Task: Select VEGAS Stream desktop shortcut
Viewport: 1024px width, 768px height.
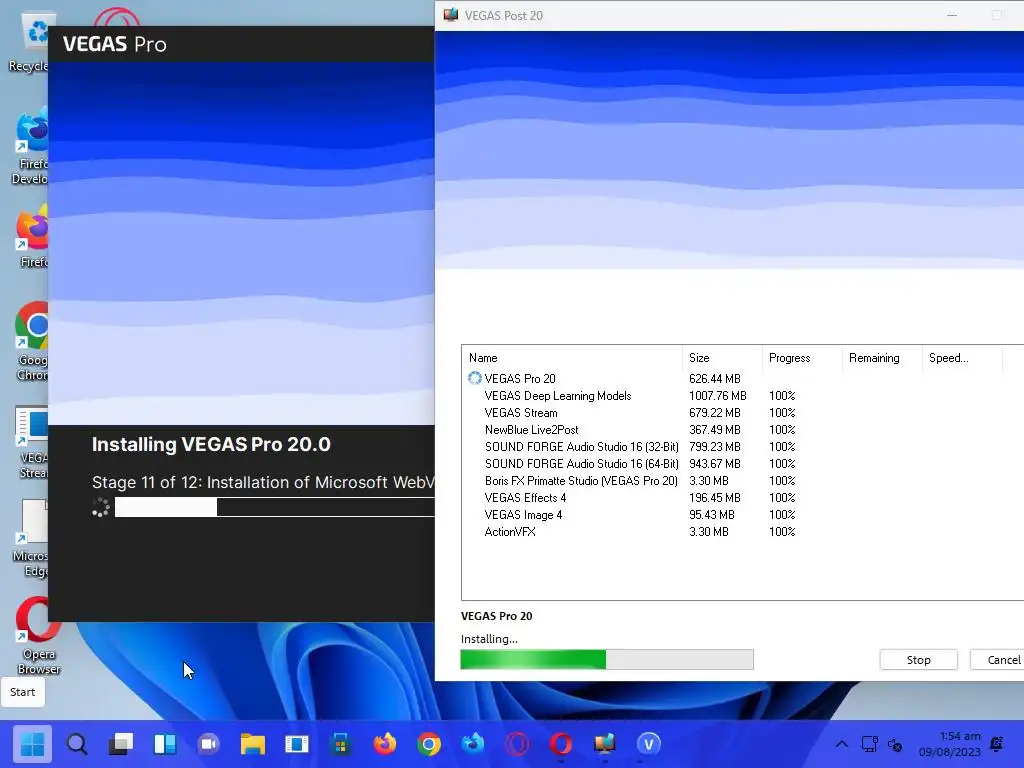Action: tap(31, 442)
